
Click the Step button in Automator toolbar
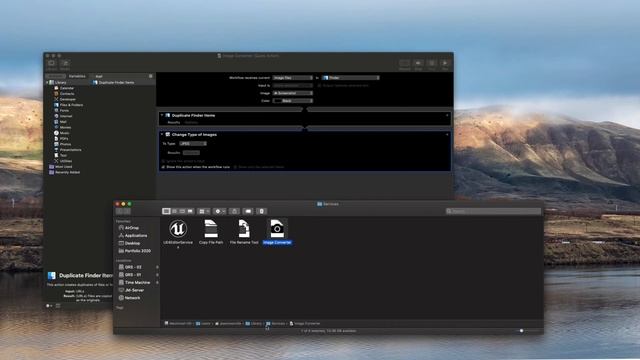tap(418, 63)
